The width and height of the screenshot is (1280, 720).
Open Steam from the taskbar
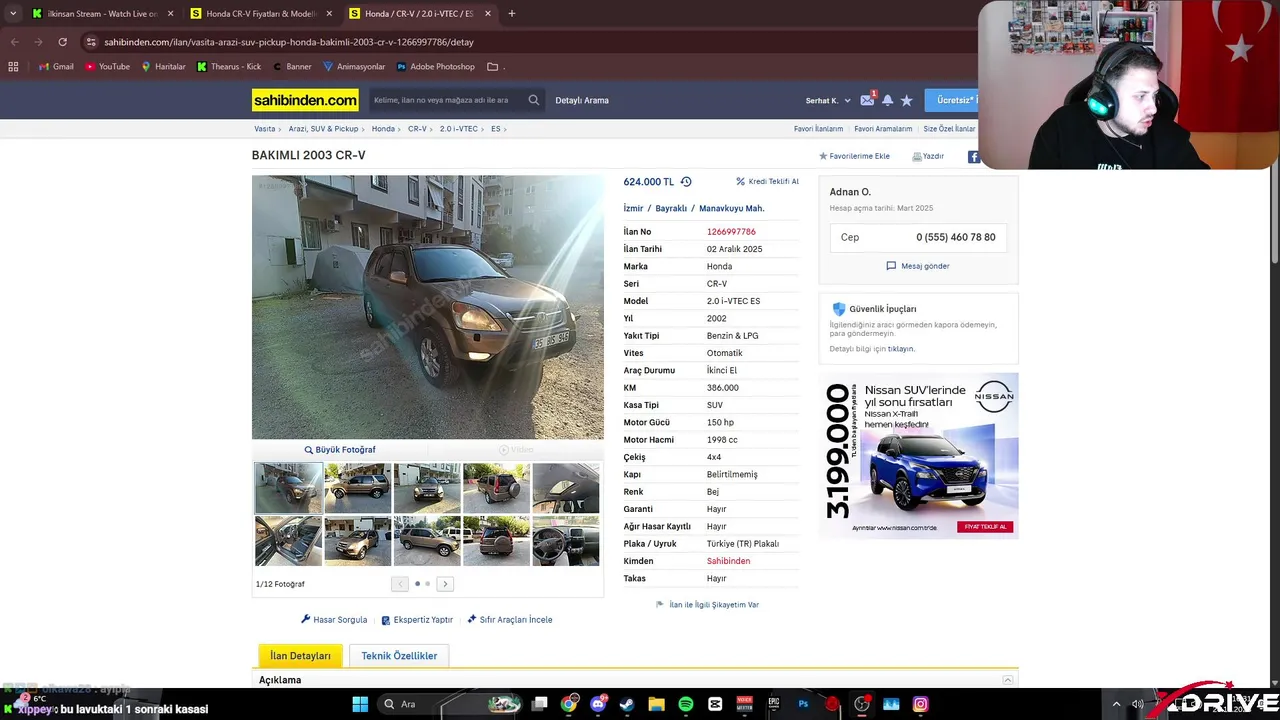tap(627, 704)
